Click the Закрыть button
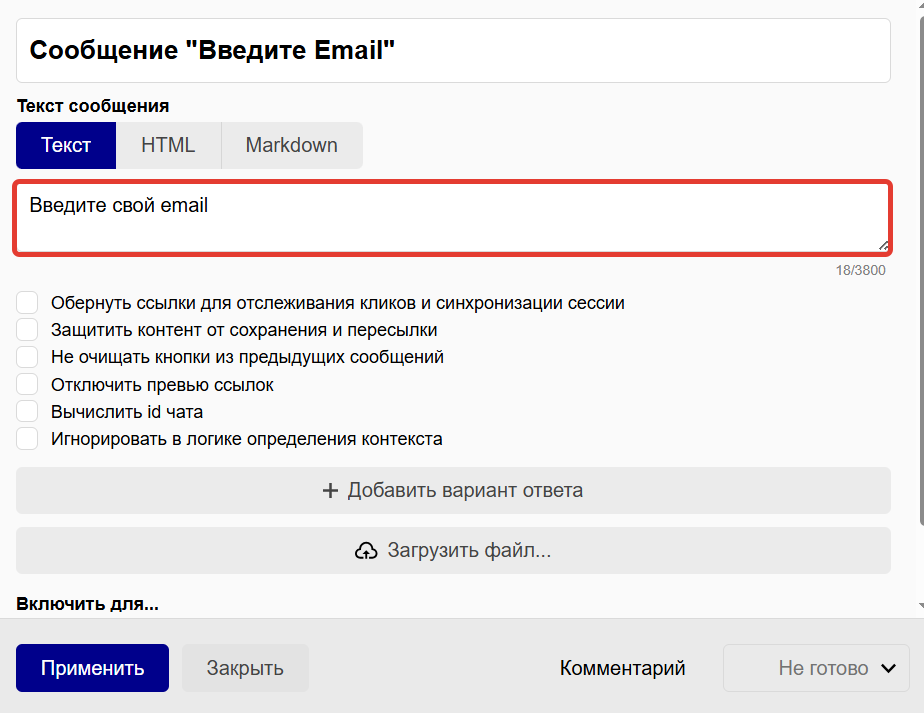Image resolution: width=924 pixels, height=713 pixels. [245, 667]
